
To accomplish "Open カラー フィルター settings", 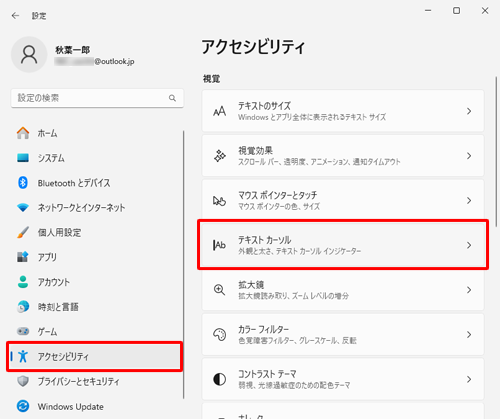I will coord(343,334).
